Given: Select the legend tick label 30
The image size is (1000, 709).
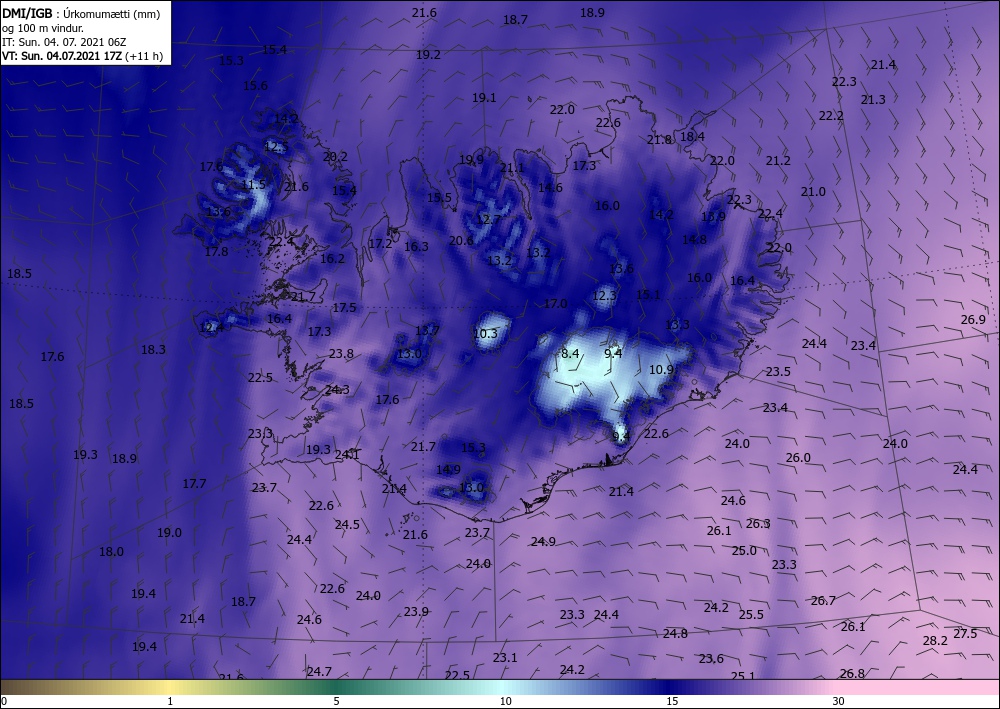Looking at the screenshot, I should click(x=839, y=701).
